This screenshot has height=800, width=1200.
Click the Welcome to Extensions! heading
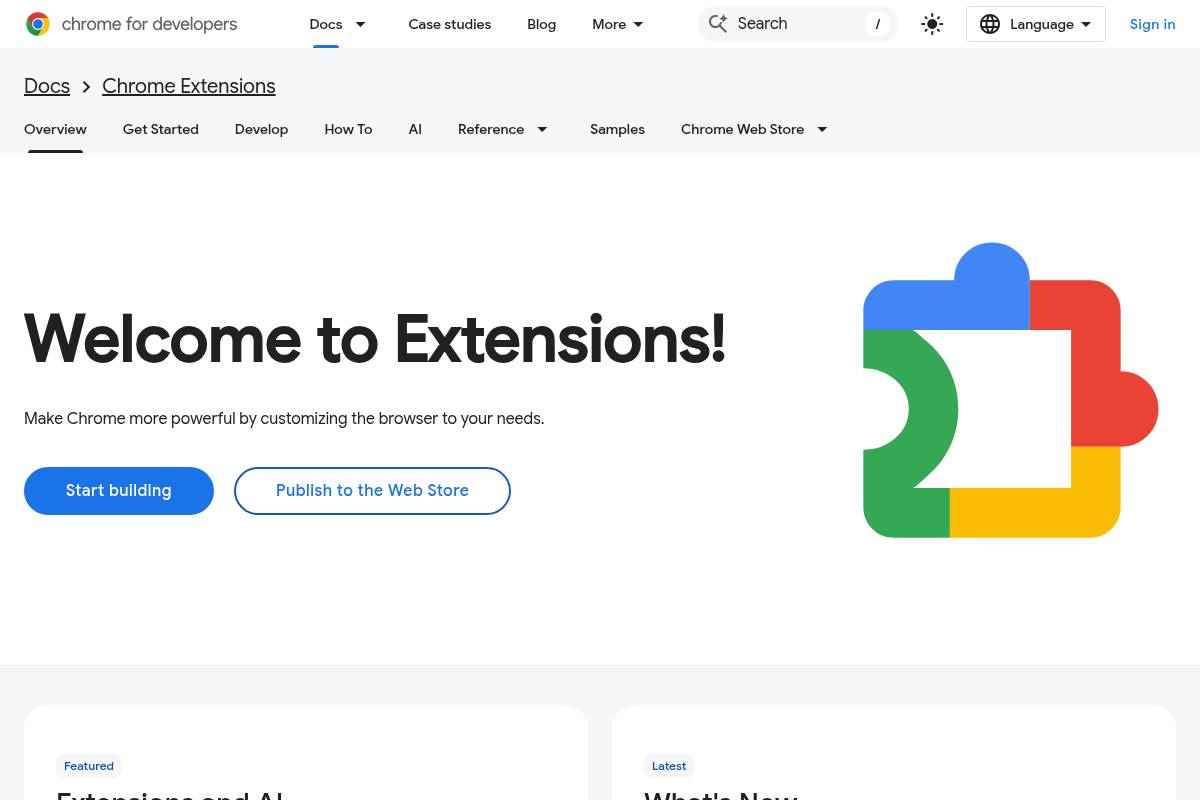[x=375, y=338]
